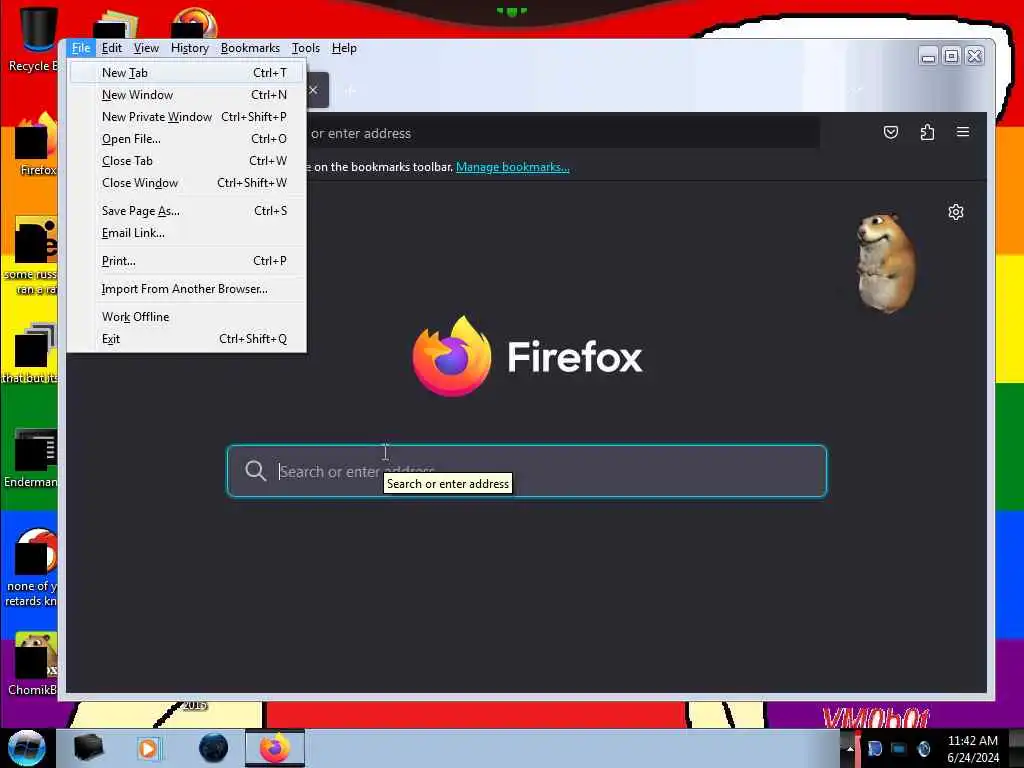Click the volume tray icon

923,749
